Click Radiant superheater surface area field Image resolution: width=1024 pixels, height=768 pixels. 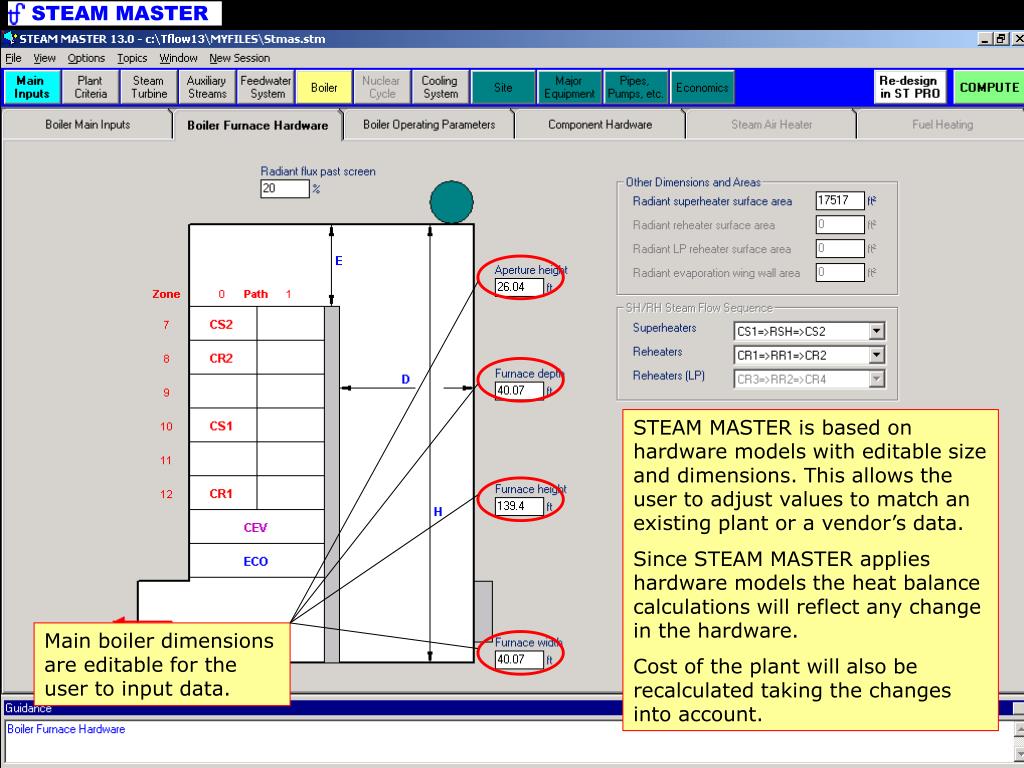840,200
